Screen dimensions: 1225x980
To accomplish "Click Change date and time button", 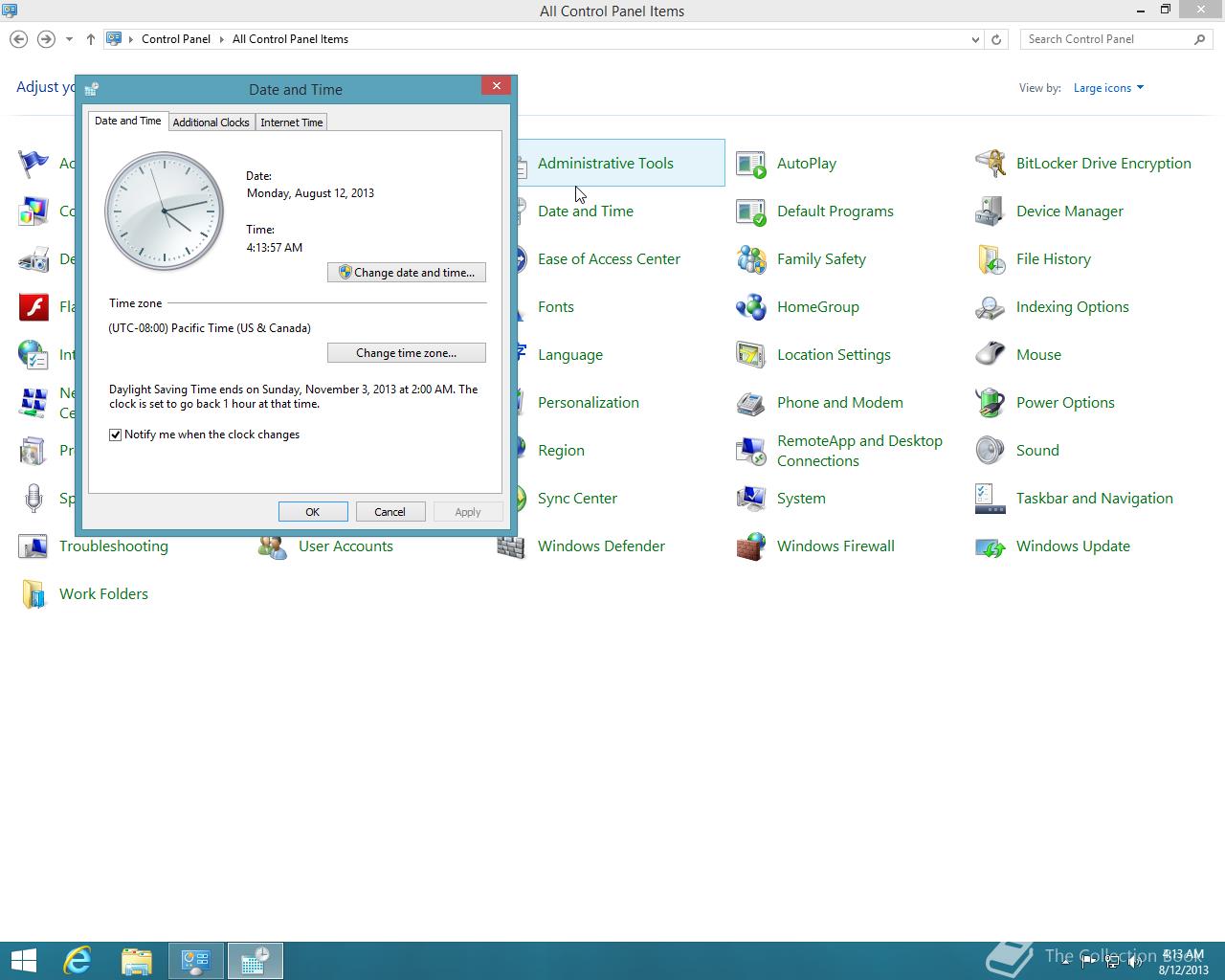I will pos(407,273).
